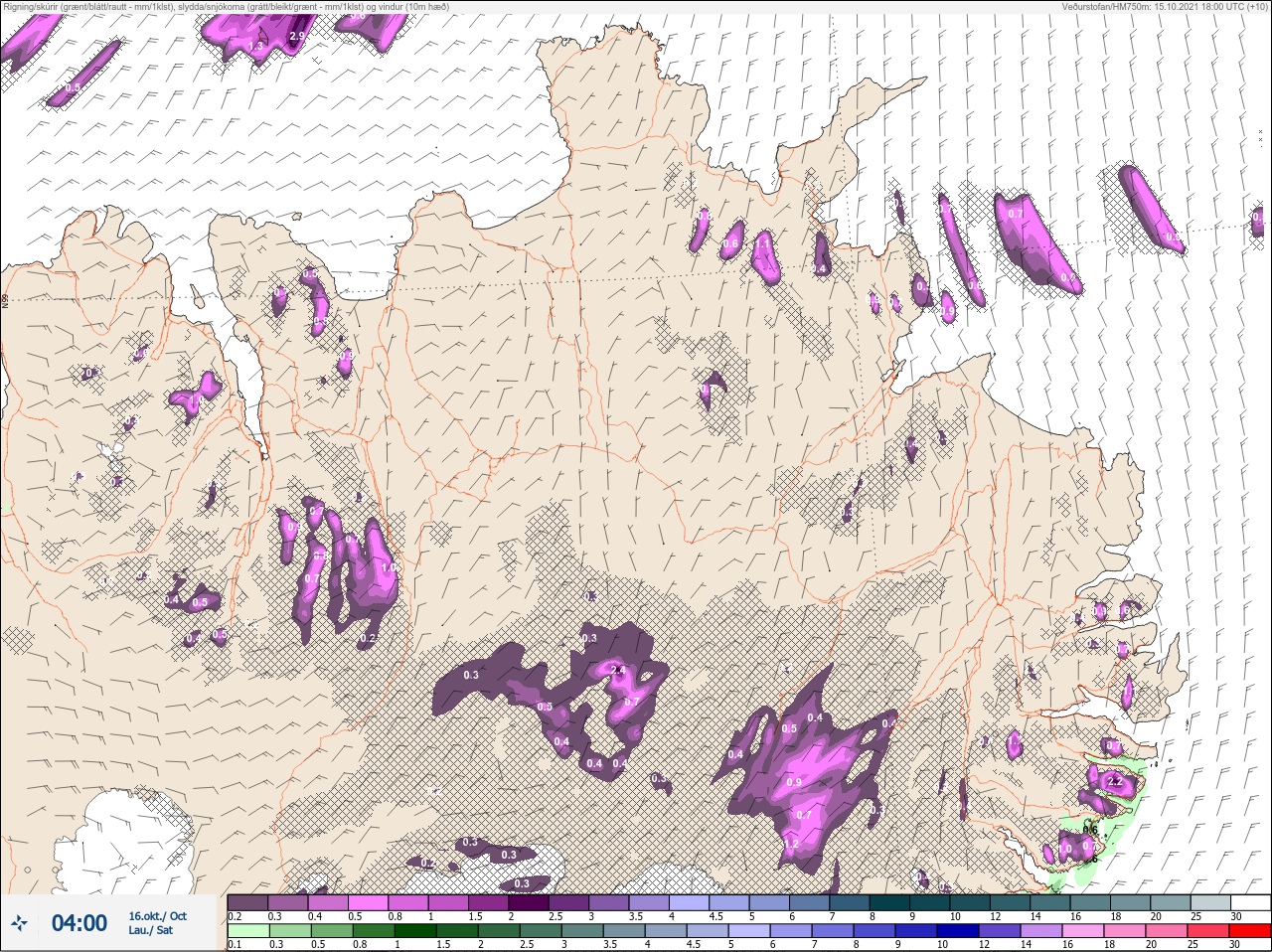This screenshot has width=1272, height=952.
Task: Select lower legend pink swatch 16 to 18
Action: click(x=1082, y=931)
